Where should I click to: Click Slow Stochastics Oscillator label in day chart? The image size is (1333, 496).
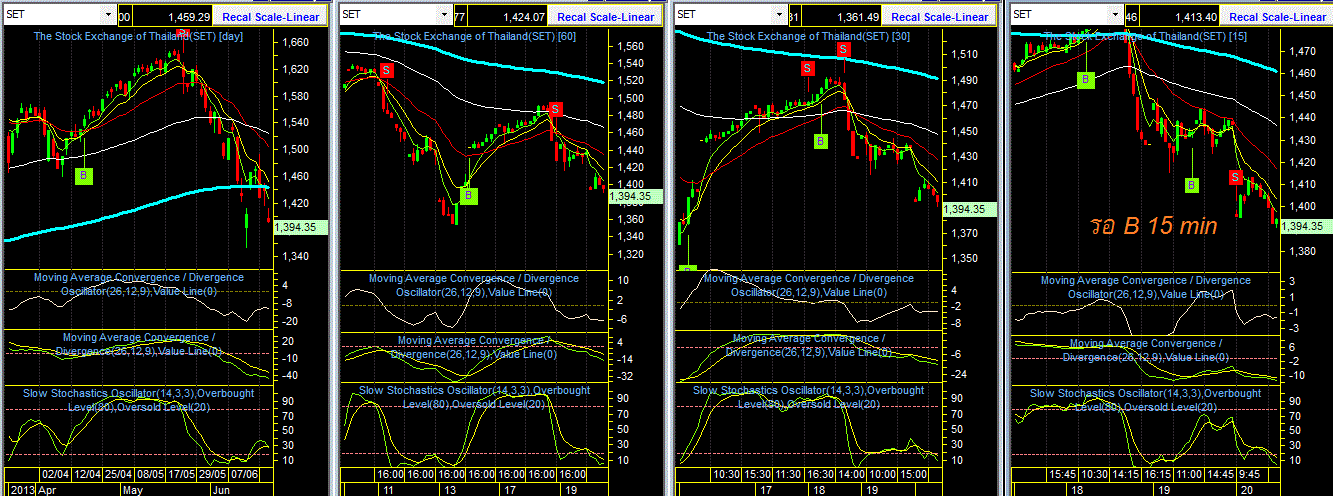(138, 399)
